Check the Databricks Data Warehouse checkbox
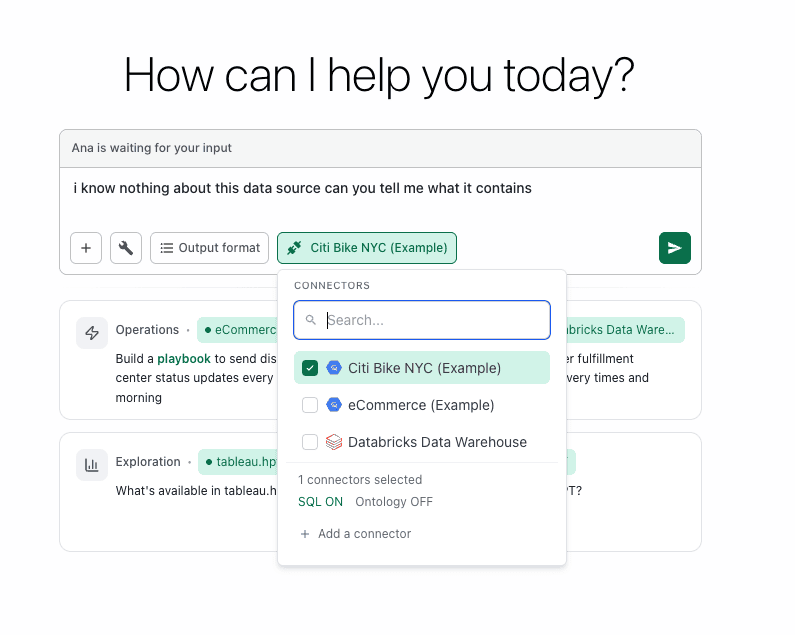Viewport: 795px width, 635px height. [310, 442]
